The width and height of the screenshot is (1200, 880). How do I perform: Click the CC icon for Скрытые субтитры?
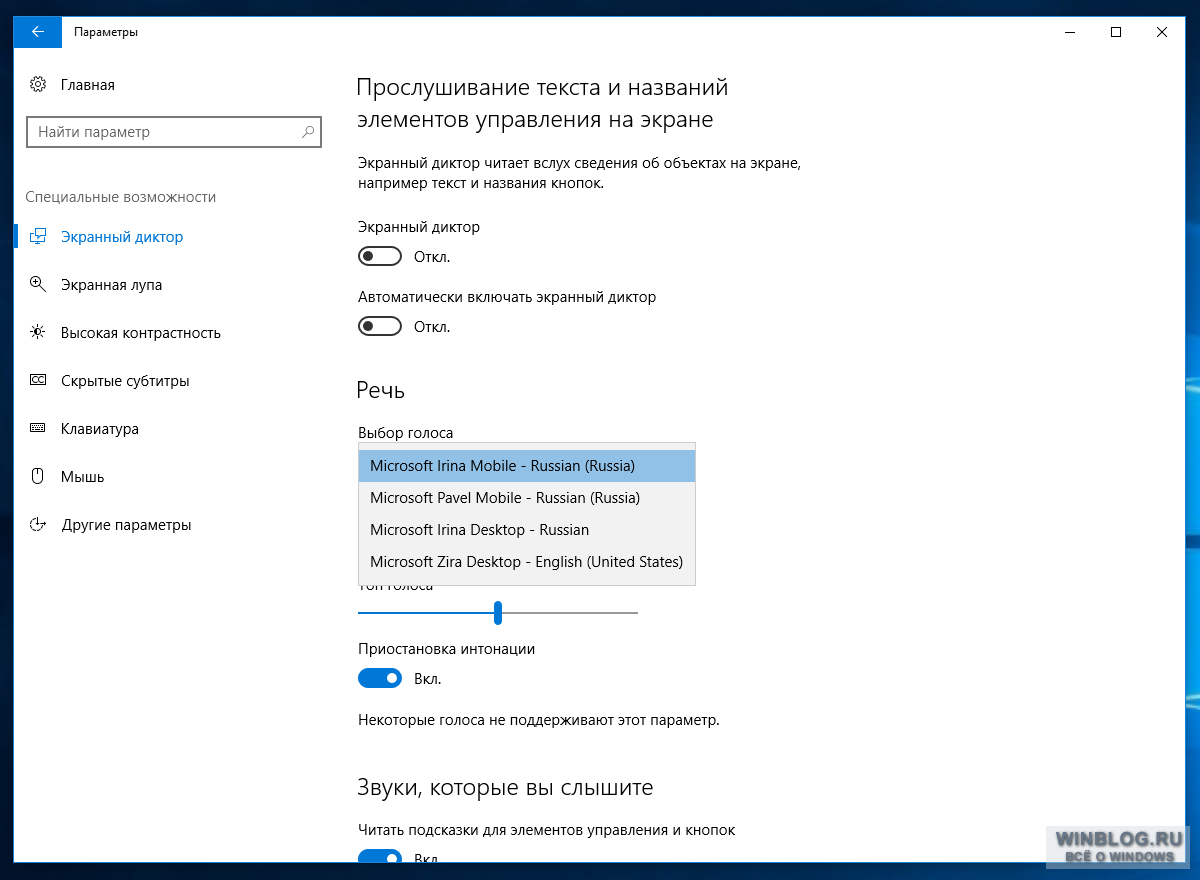[38, 381]
